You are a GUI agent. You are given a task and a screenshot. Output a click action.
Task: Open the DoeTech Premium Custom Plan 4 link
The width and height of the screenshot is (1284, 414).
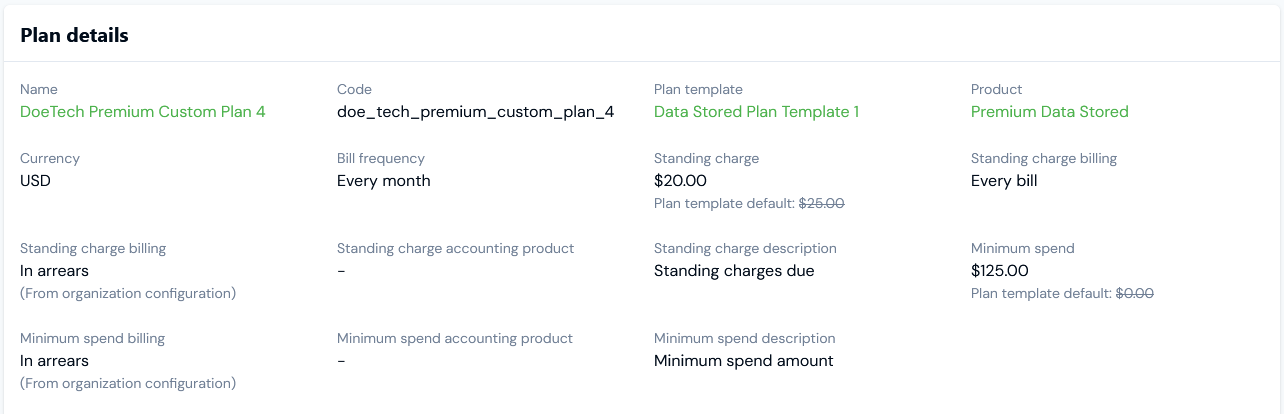click(x=143, y=112)
